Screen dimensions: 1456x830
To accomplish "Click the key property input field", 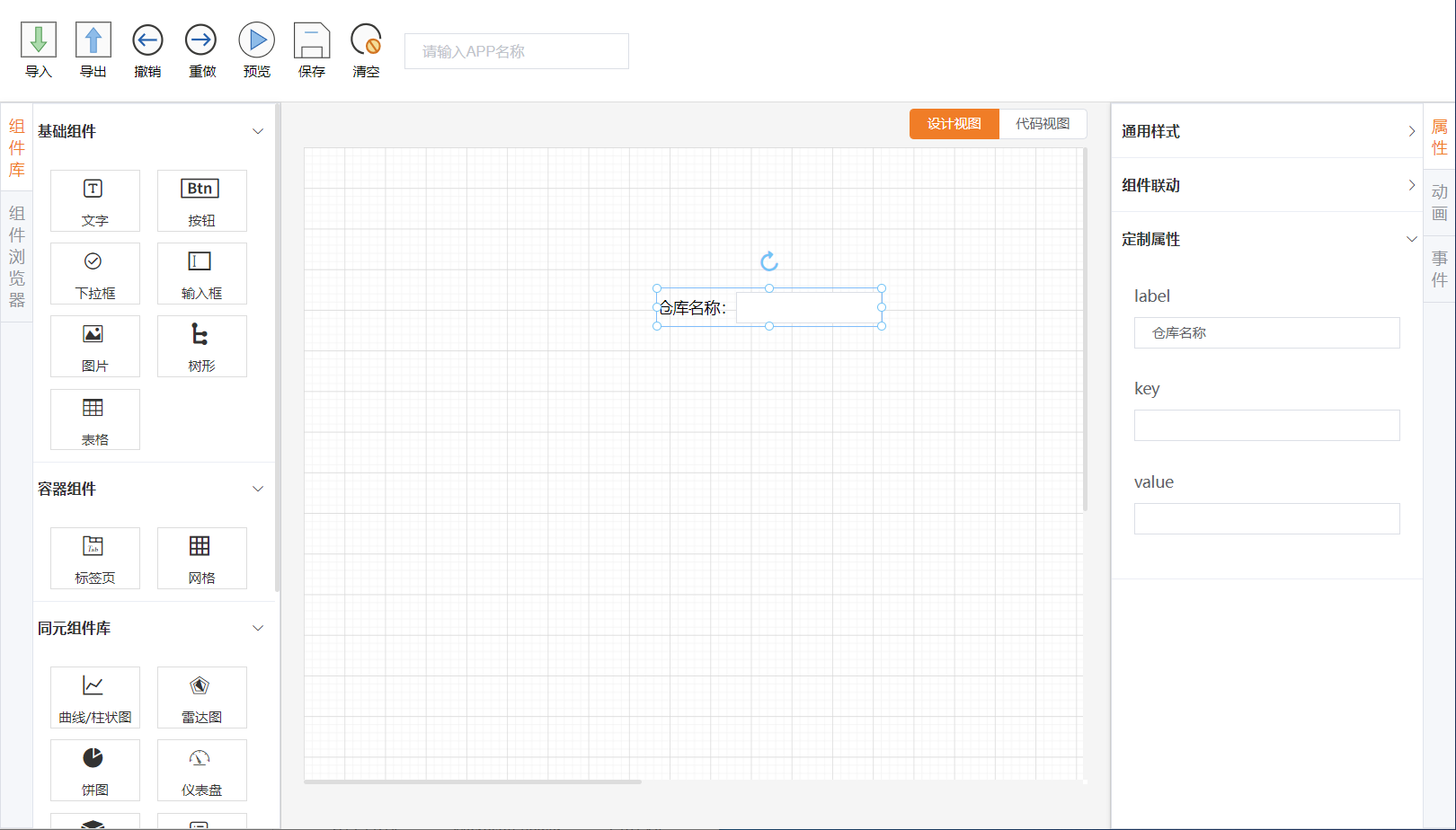I will (x=1267, y=426).
